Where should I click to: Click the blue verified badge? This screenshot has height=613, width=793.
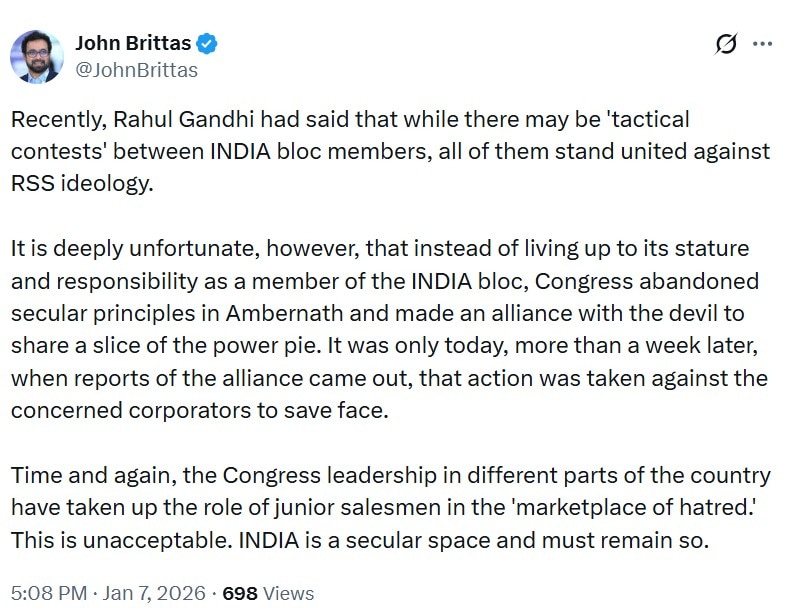point(208,44)
